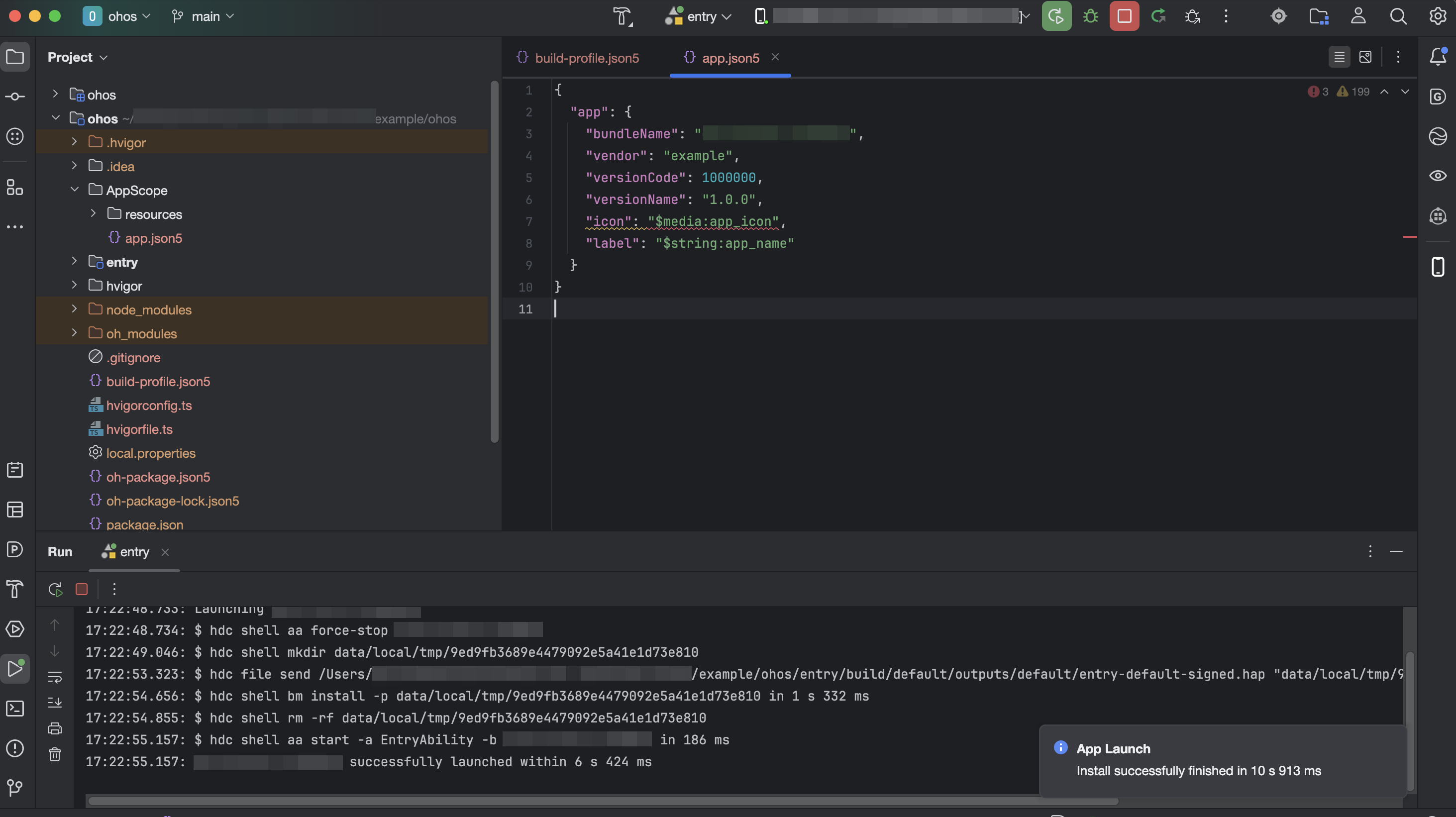1456x817 pixels.
Task: Close the app.json5 editor tab
Action: pos(775,57)
